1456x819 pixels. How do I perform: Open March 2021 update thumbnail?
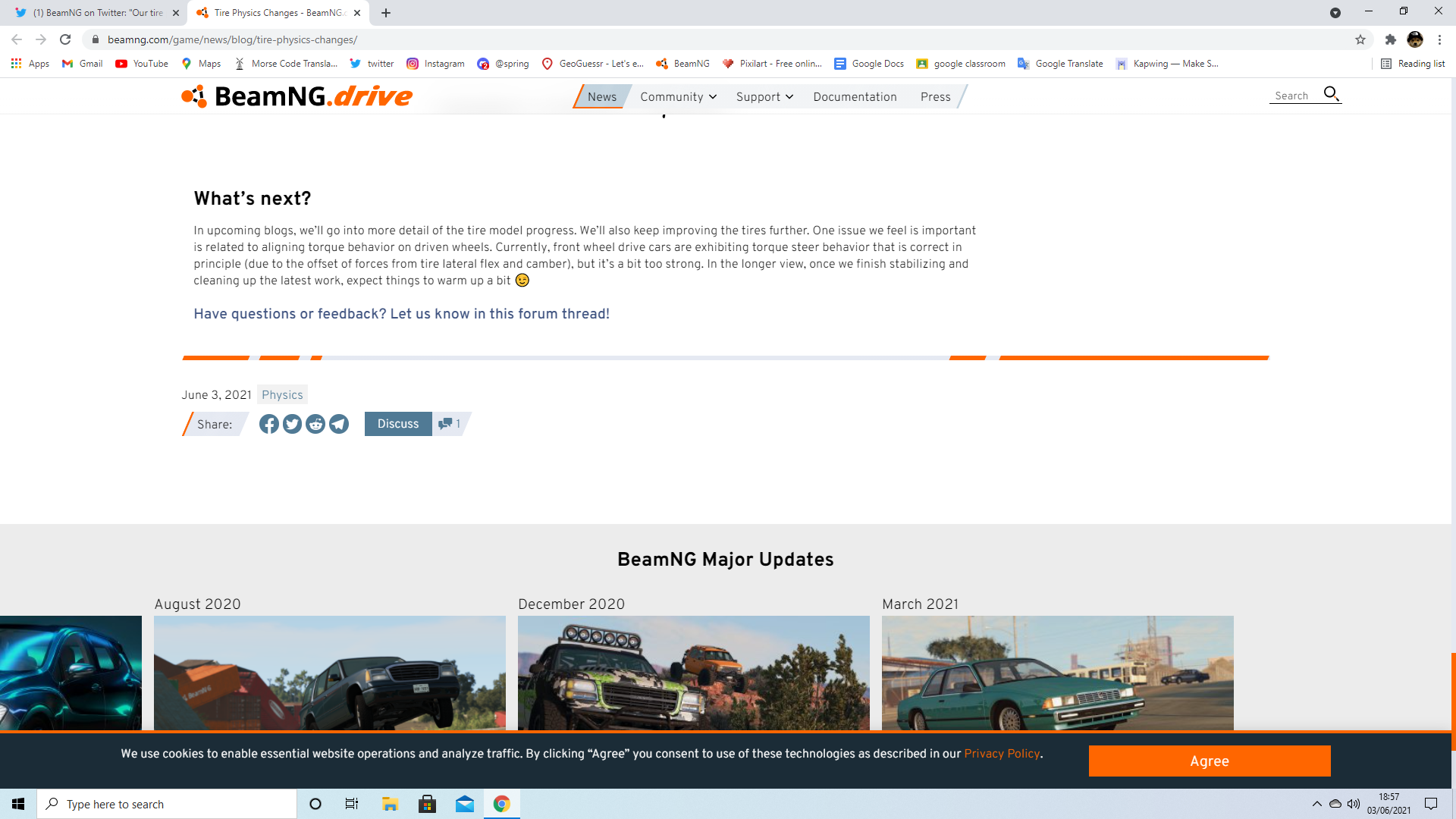click(x=1058, y=673)
